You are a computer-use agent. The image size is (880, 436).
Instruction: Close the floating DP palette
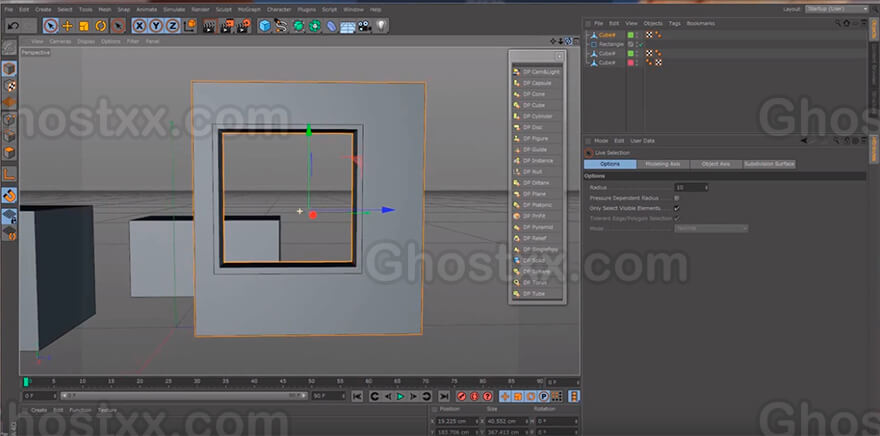559,56
